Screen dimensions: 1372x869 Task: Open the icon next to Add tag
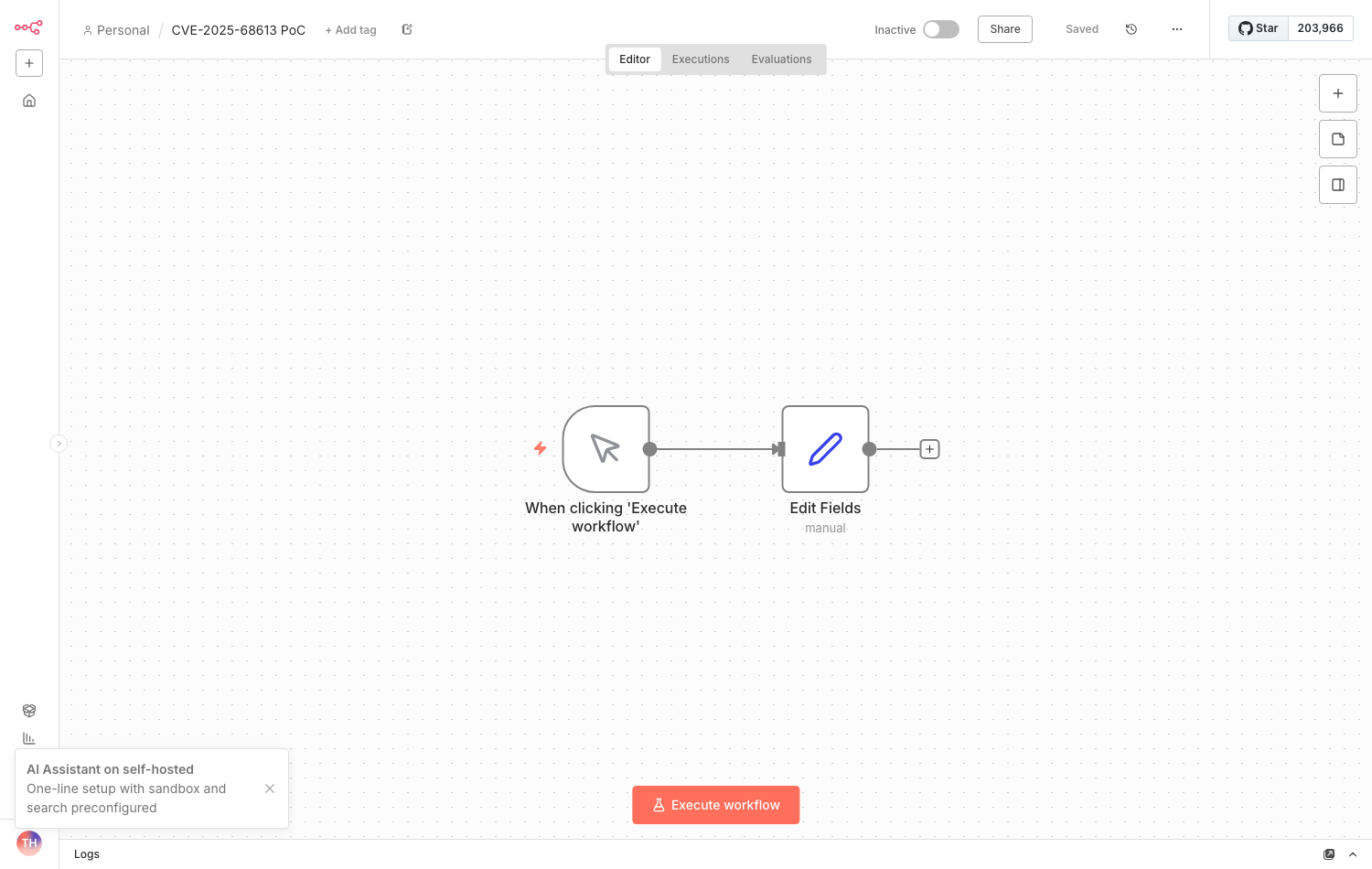(x=407, y=29)
